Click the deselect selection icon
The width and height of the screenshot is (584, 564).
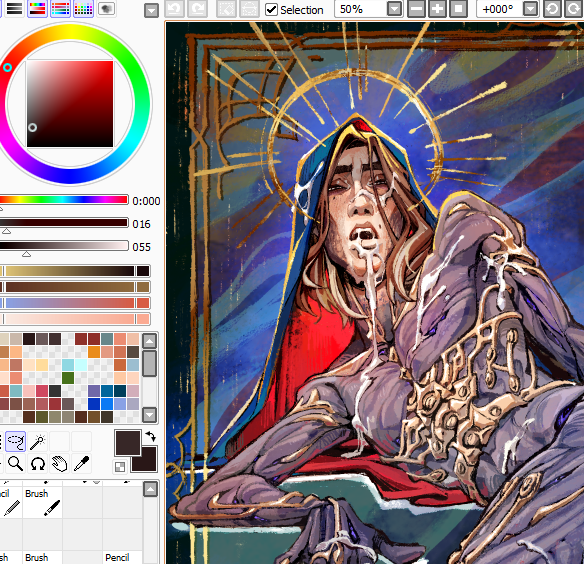pos(226,9)
